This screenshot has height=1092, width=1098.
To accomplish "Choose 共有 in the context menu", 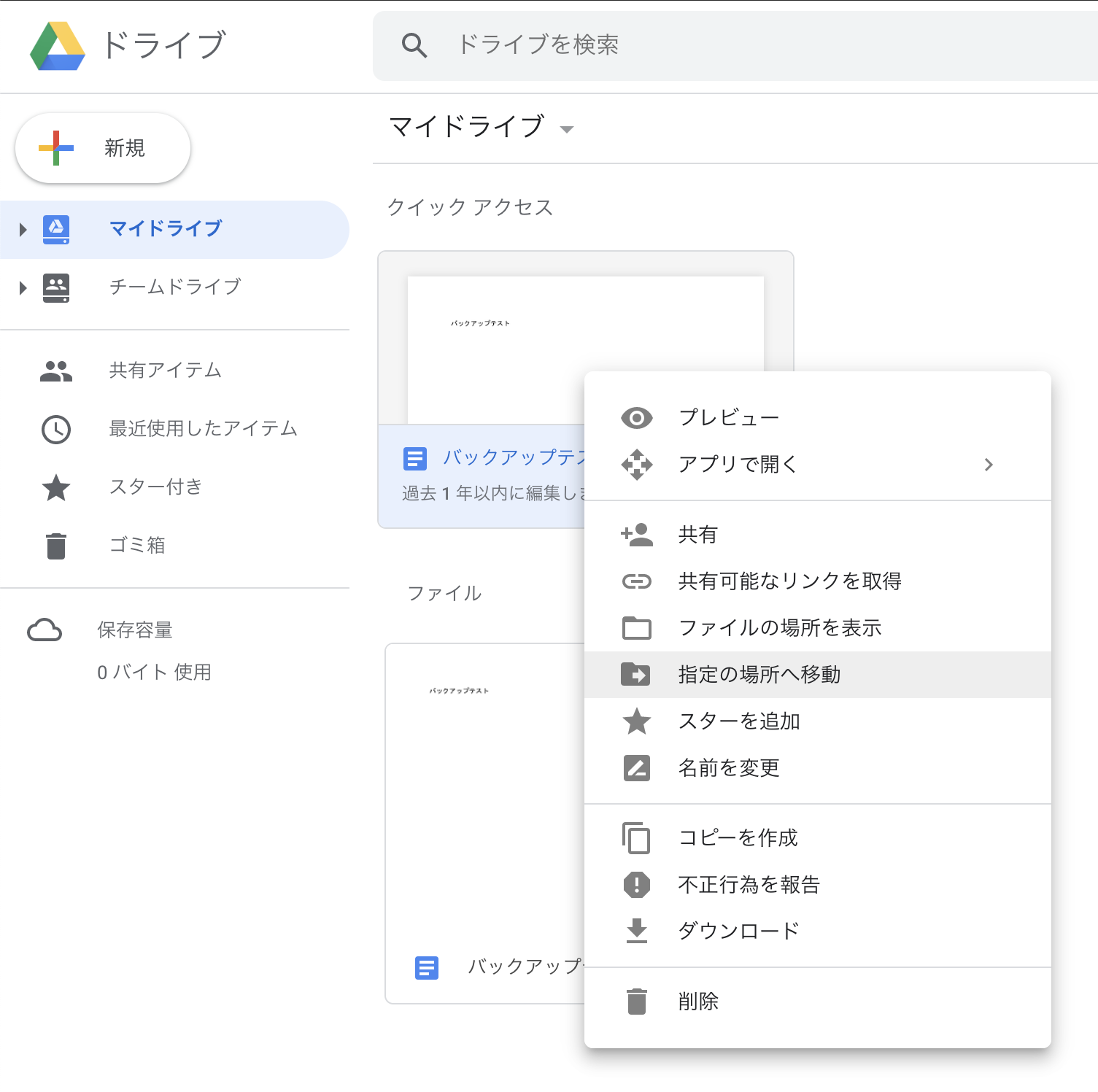I will coord(818,535).
